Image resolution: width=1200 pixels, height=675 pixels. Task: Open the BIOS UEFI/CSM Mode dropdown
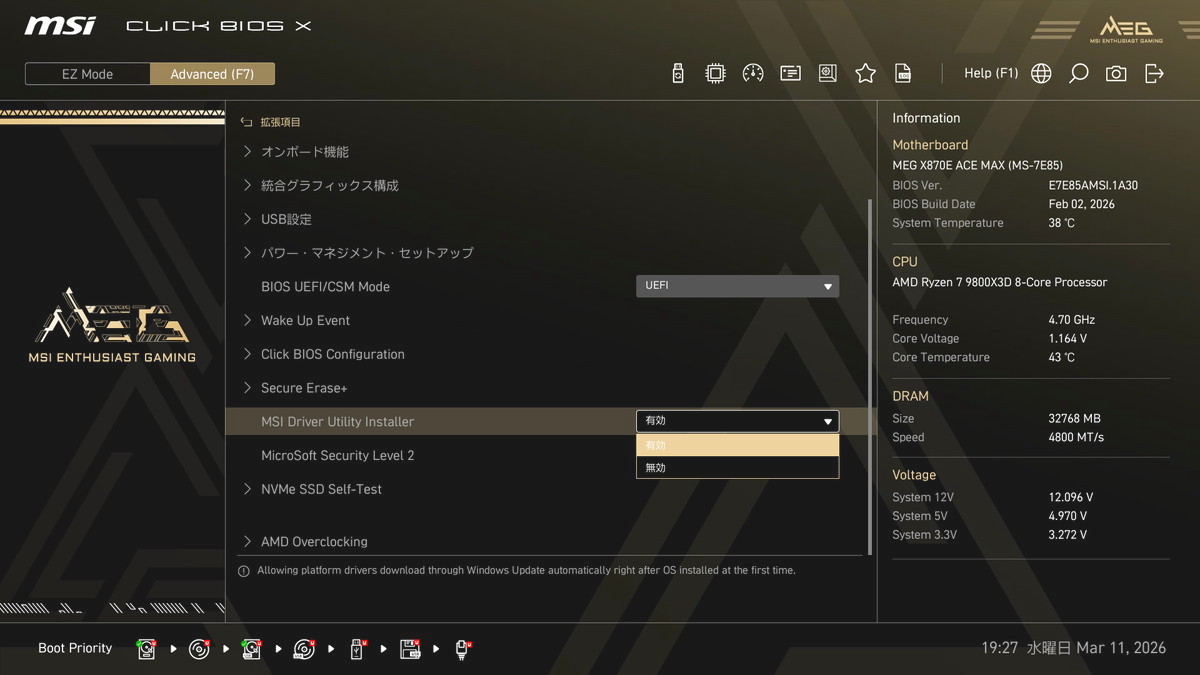point(737,286)
